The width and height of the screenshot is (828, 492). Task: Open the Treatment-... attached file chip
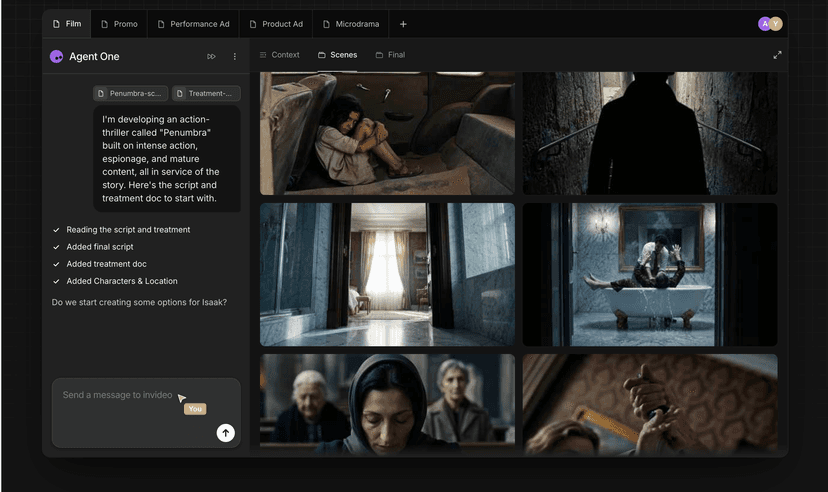(x=206, y=93)
